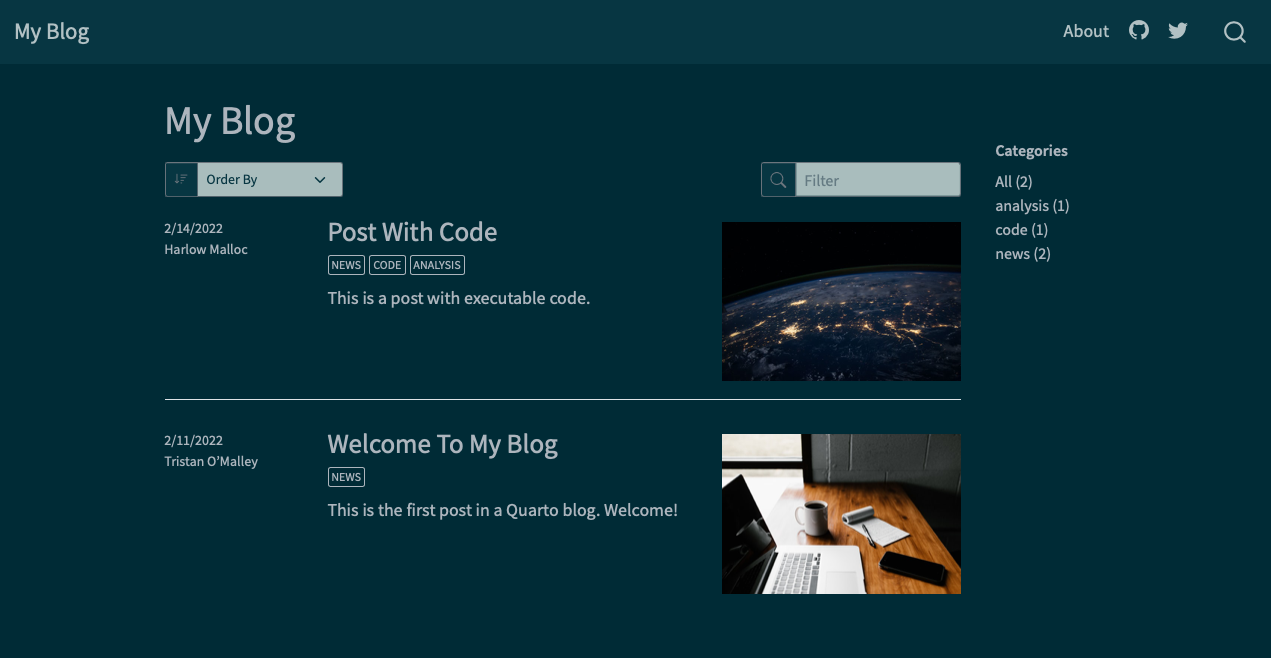Click the magnifier icon in Filter box

[778, 179]
